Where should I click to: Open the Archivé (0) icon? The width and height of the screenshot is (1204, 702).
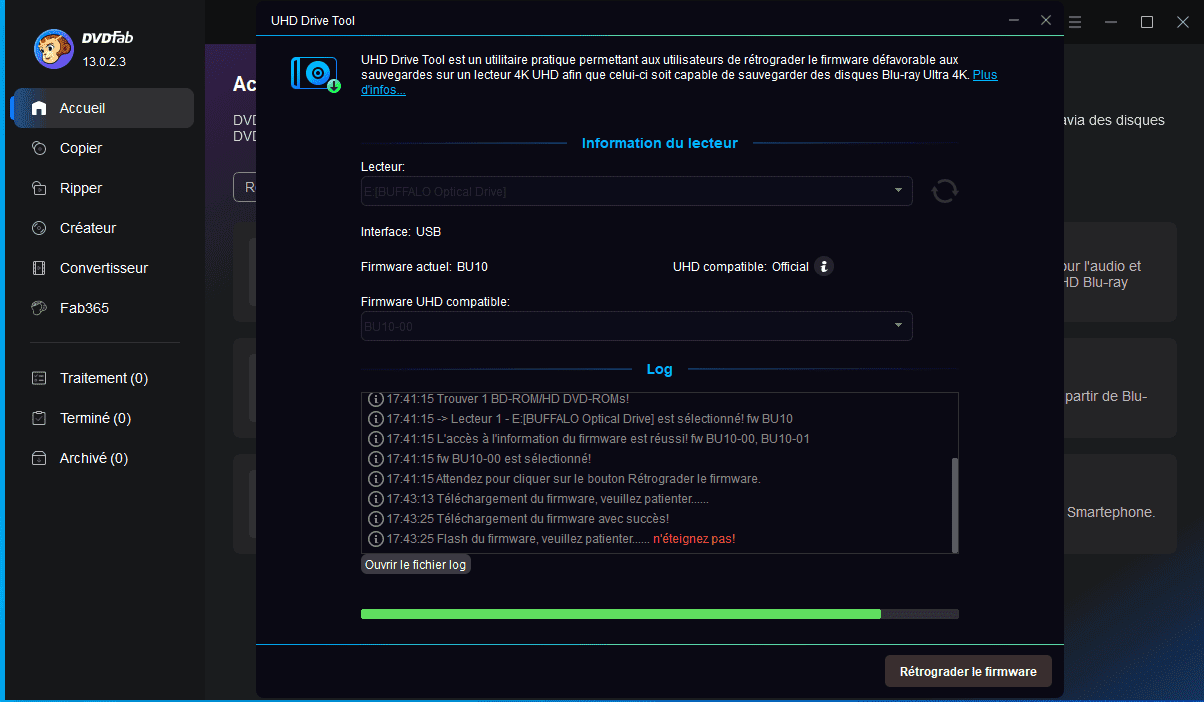[x=39, y=458]
